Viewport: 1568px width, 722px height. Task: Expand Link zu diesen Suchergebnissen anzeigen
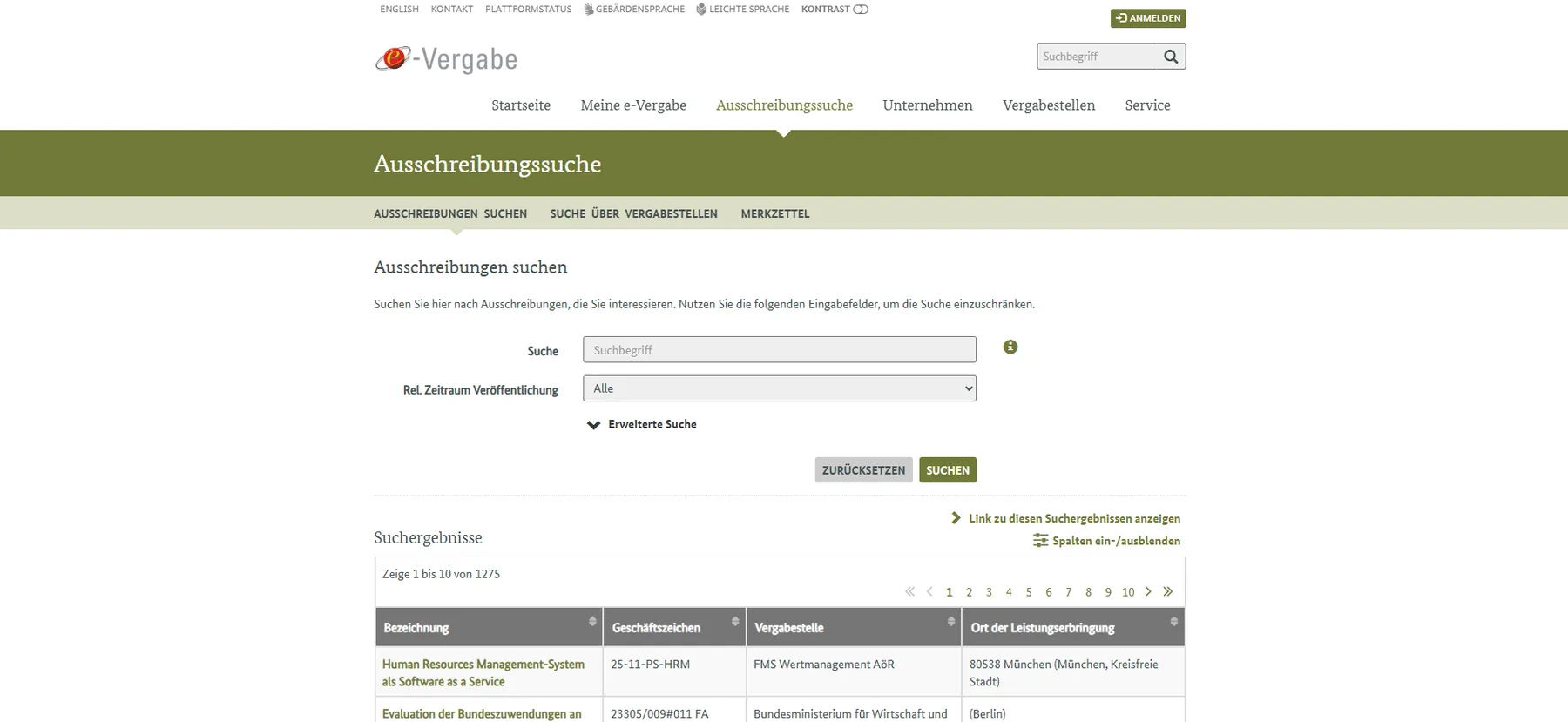(x=1066, y=518)
